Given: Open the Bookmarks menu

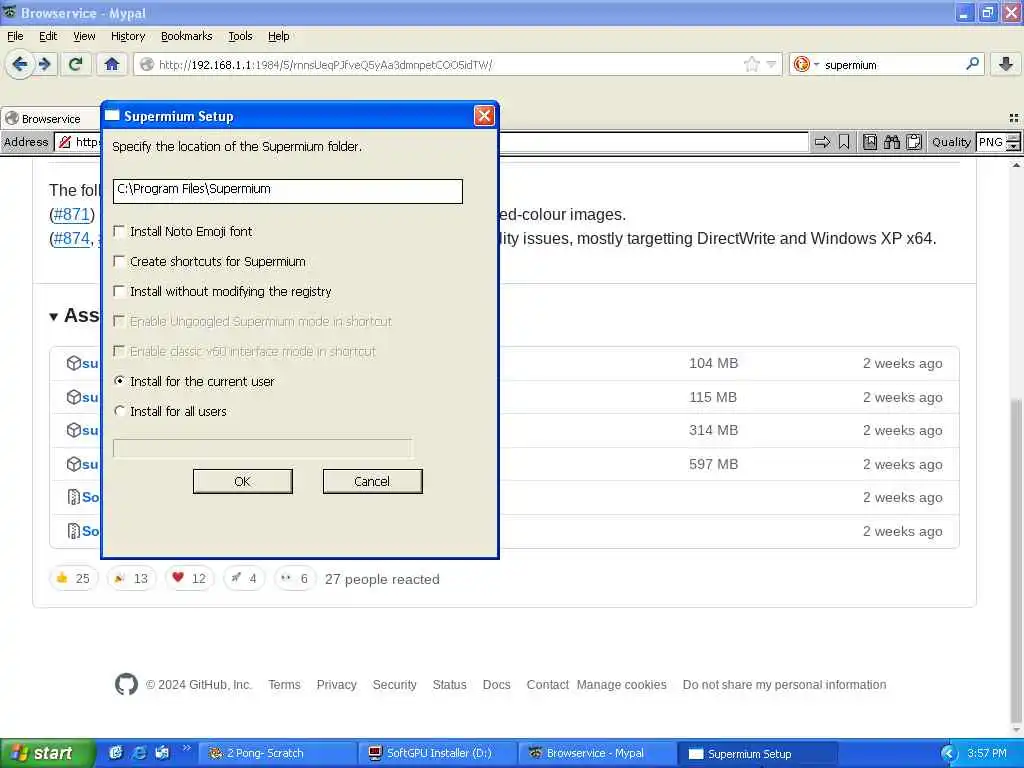Looking at the screenshot, I should tap(187, 36).
